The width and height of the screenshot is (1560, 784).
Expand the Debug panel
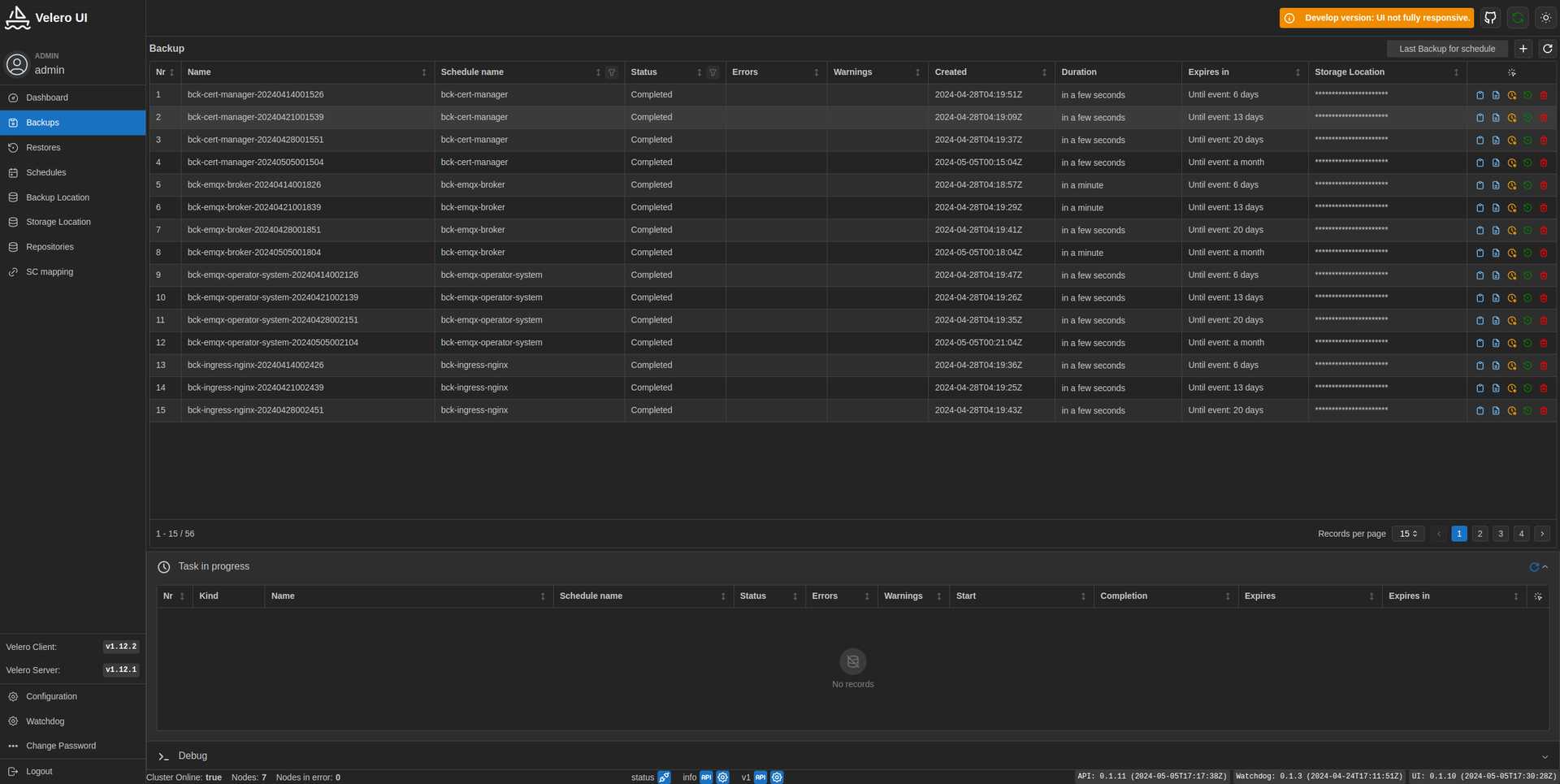(1545, 756)
